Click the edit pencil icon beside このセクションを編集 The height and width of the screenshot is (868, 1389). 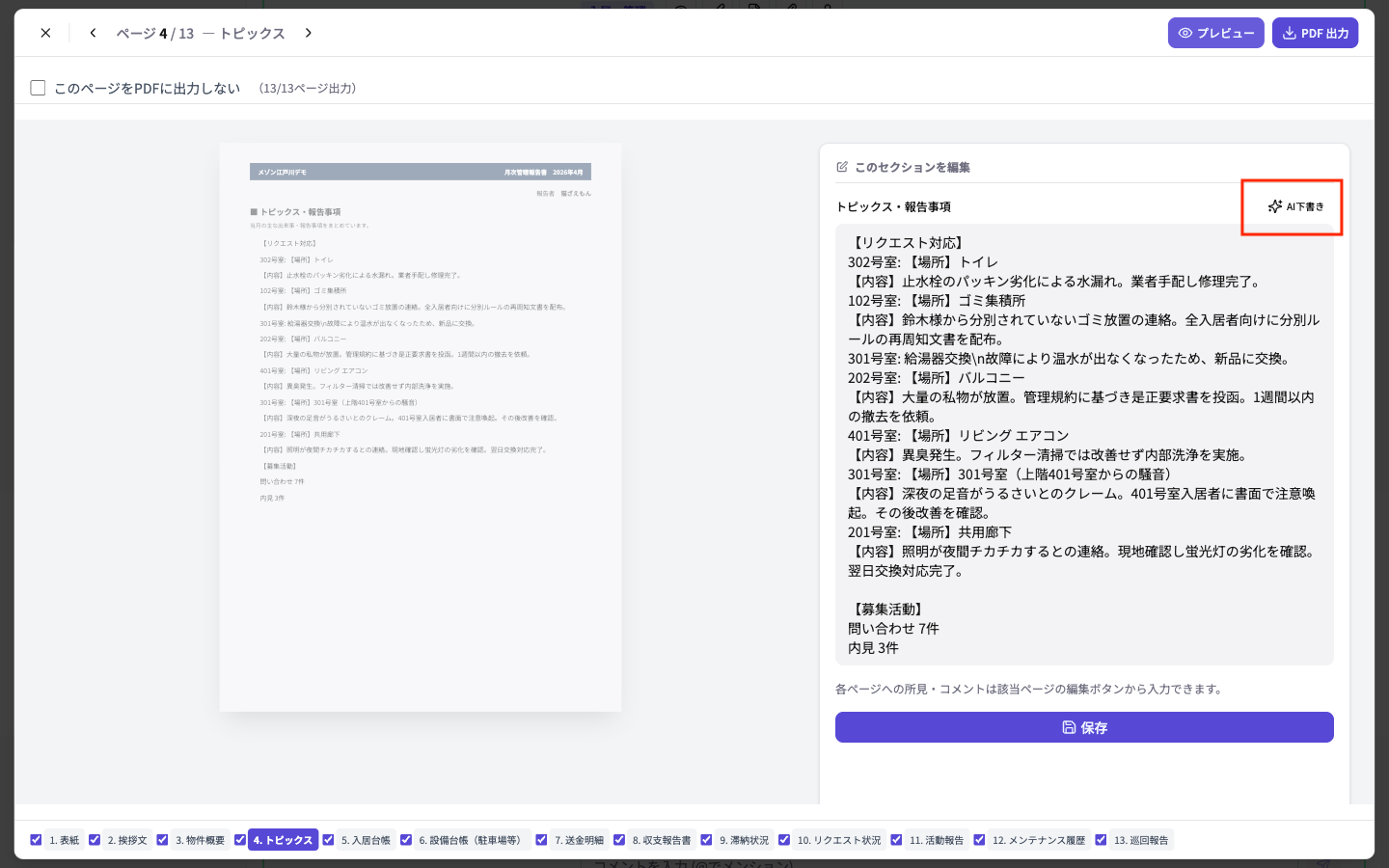(x=842, y=167)
